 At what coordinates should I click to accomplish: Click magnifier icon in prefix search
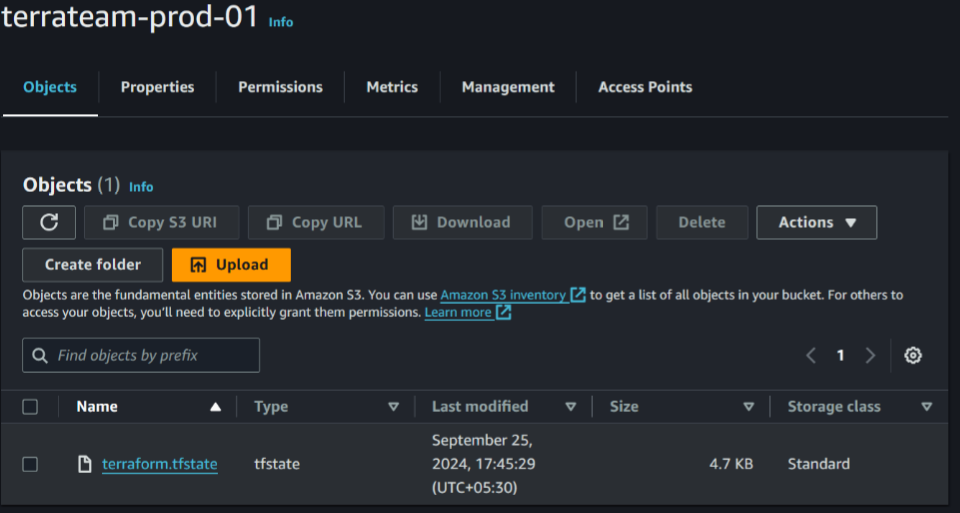click(x=40, y=356)
